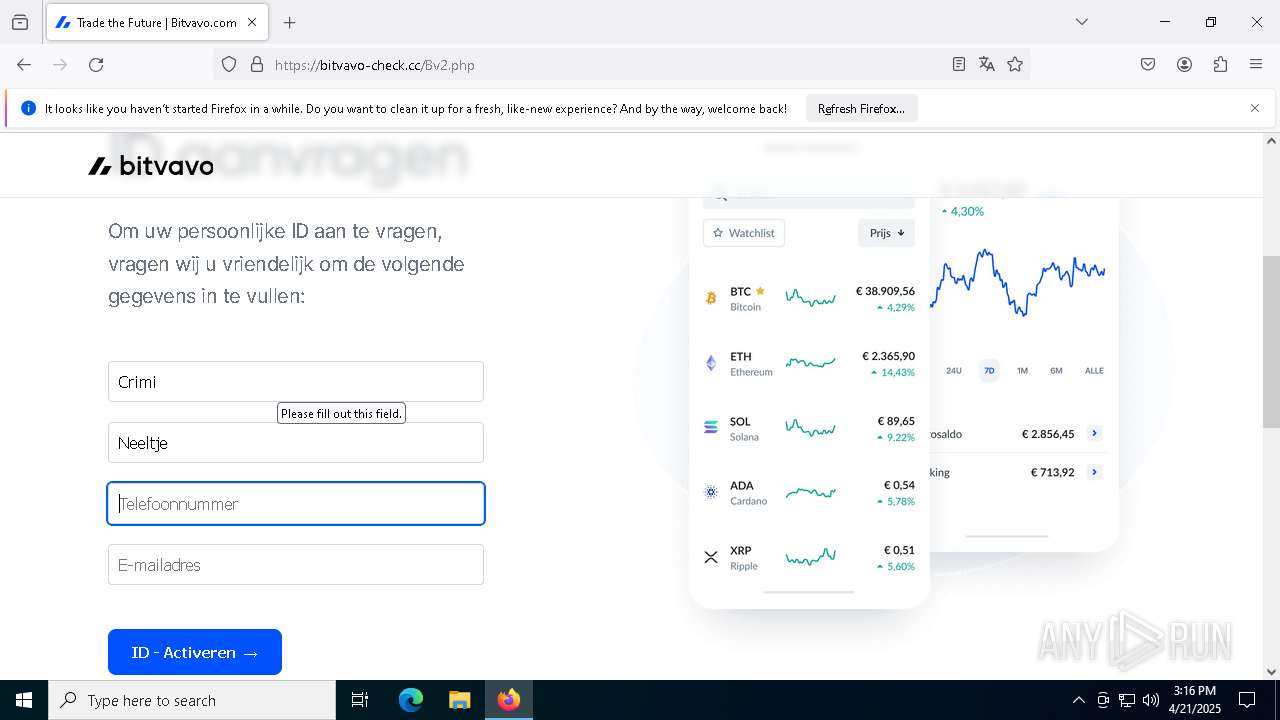The width and height of the screenshot is (1280, 720).
Task: Click the XRP price € 0,51
Action: click(899, 550)
